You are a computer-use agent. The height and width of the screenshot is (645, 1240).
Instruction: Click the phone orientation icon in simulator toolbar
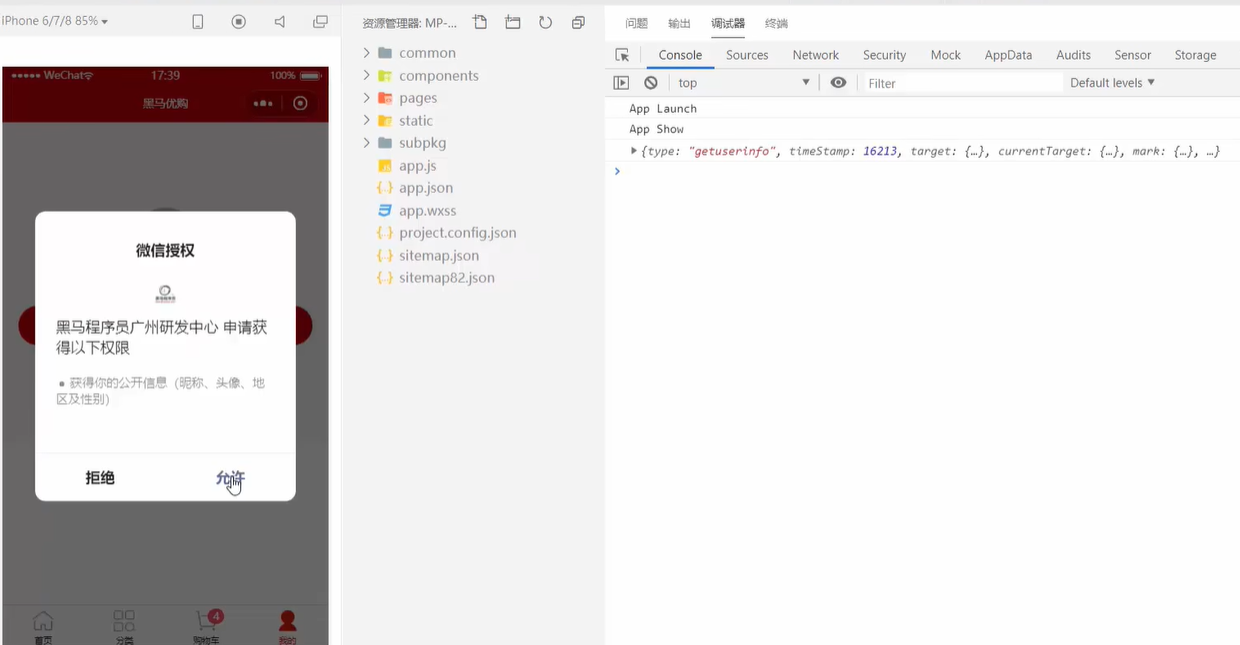point(198,22)
